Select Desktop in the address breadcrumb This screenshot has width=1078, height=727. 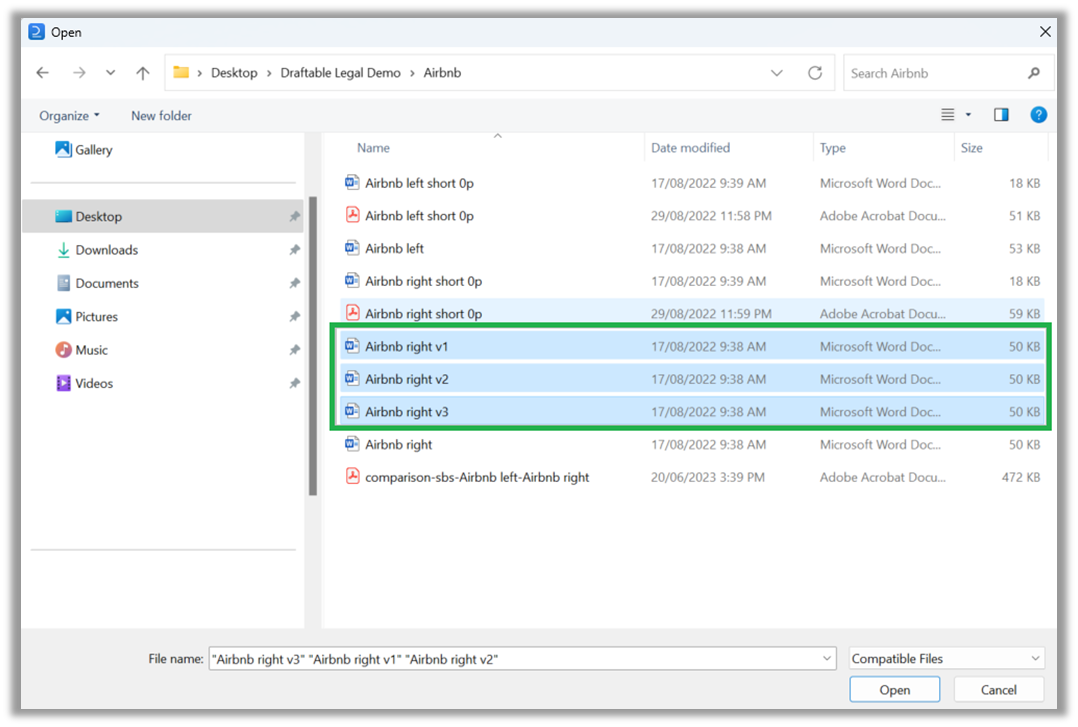point(234,73)
